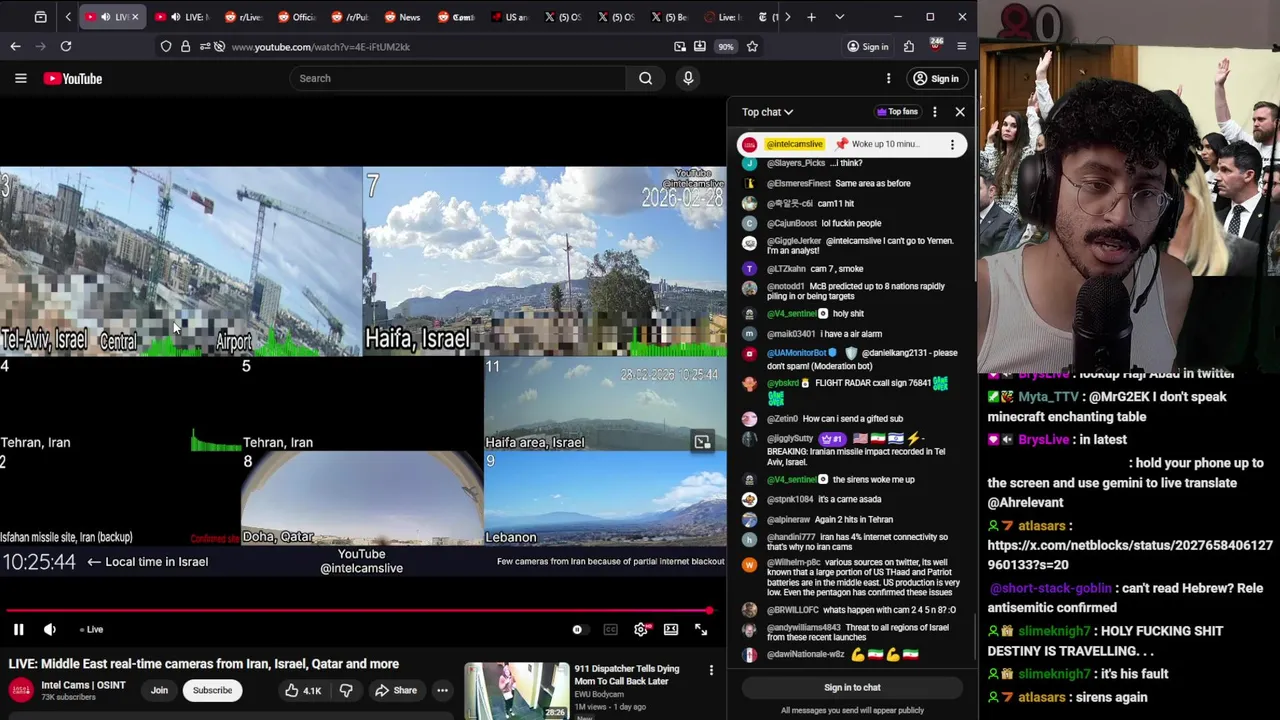This screenshot has width=1280, height=720.
Task: Switch to the Offici... Reddit tab
Action: tap(297, 17)
